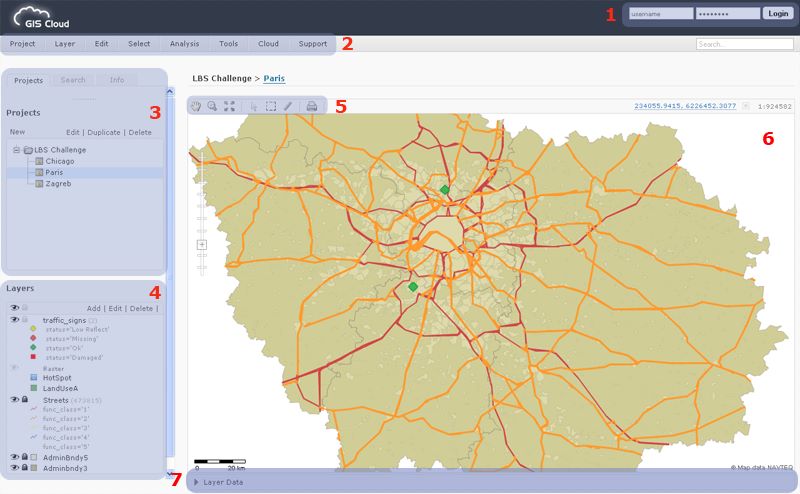
Task: Click the map zoom level slider
Action: (202, 214)
